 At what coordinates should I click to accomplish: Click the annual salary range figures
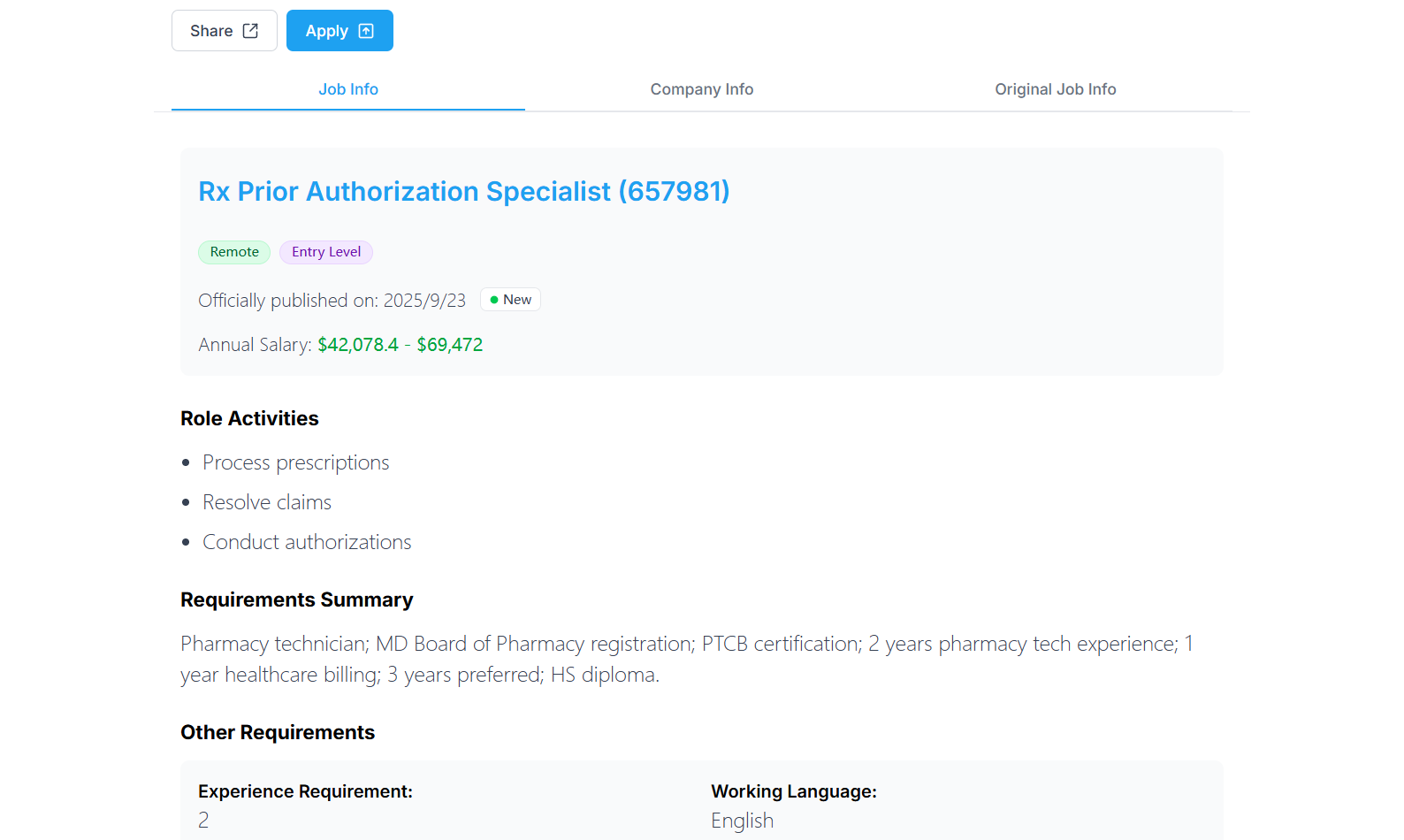click(401, 345)
